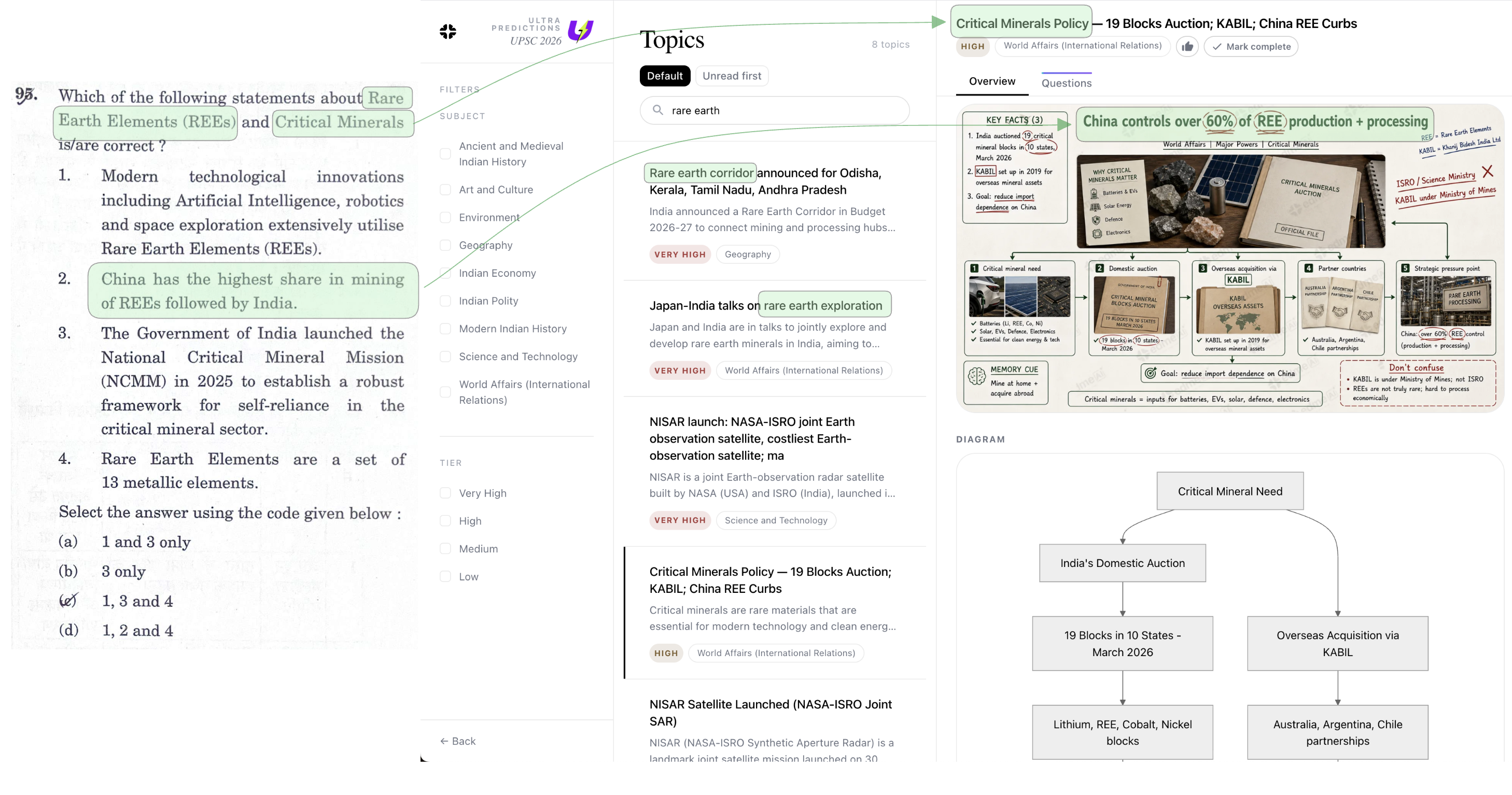Screen dimensions: 1512x795
Task: Check the Geography subject filter
Action: coord(445,245)
